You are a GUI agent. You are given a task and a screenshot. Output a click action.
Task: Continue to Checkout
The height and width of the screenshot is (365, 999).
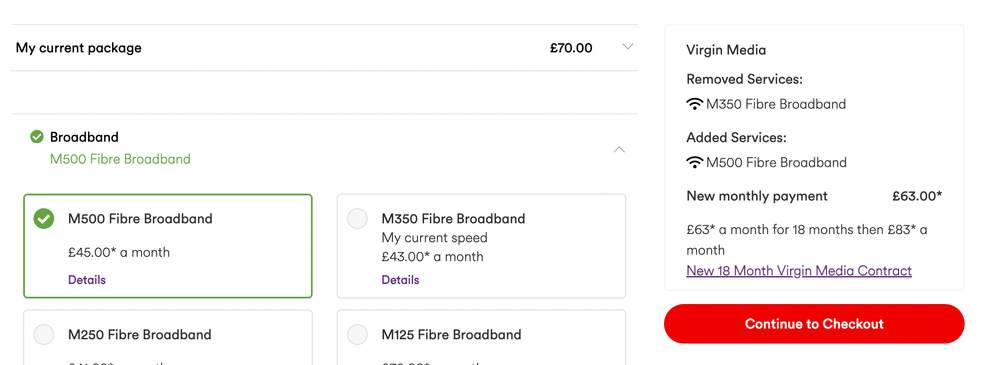(814, 324)
